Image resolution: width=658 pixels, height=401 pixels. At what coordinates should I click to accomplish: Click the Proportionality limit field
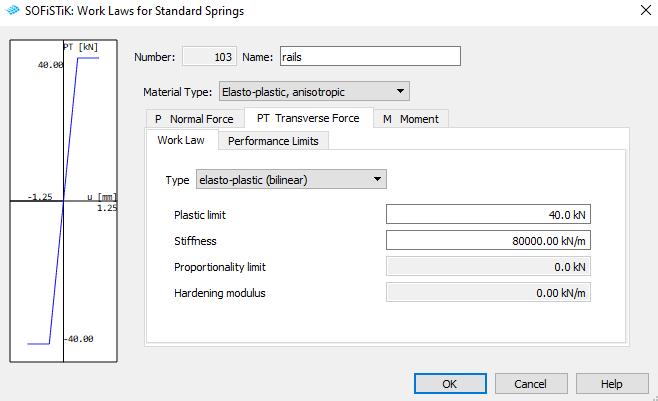487,267
